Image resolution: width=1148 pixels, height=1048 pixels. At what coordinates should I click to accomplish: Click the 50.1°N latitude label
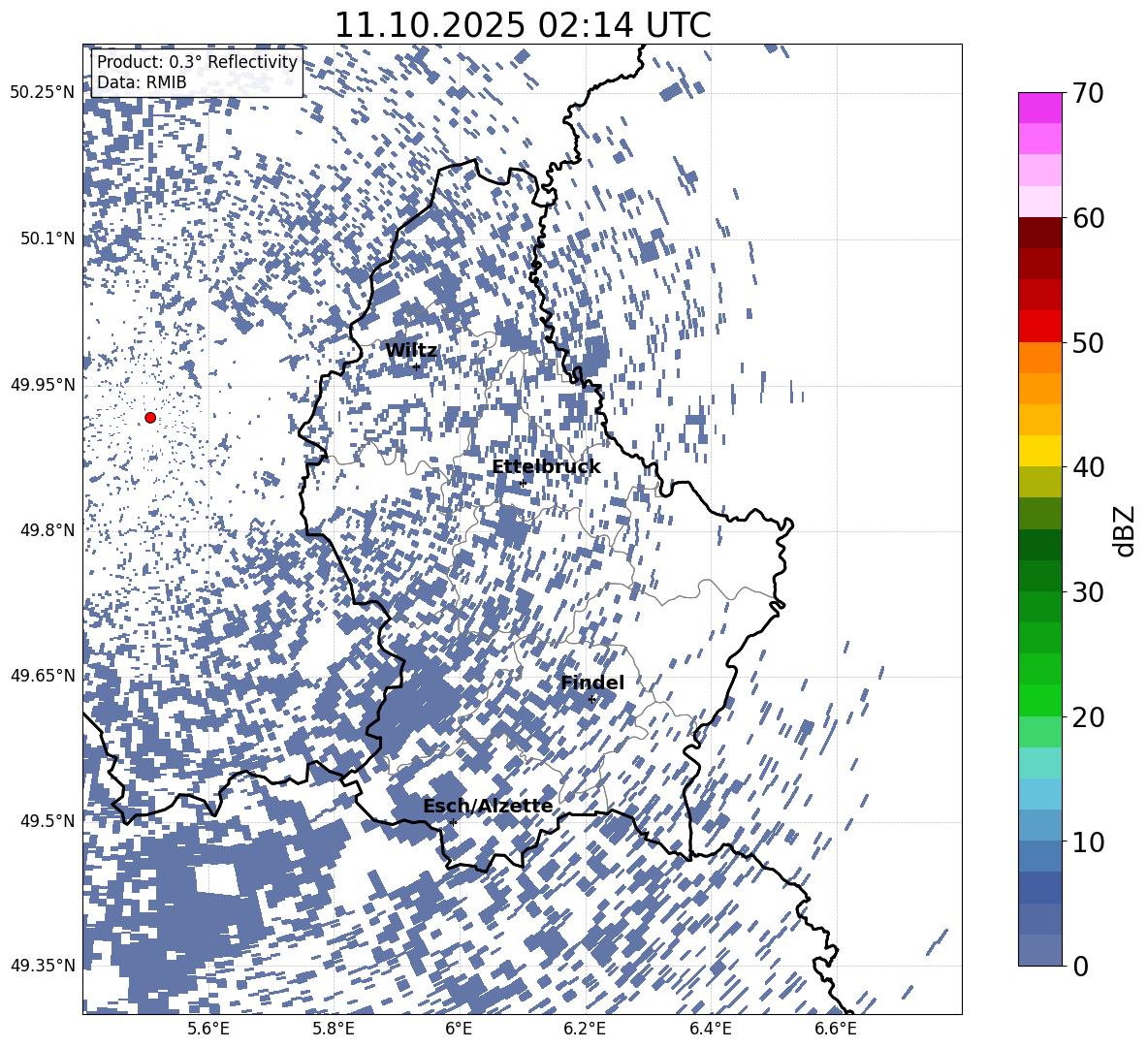(x=48, y=238)
